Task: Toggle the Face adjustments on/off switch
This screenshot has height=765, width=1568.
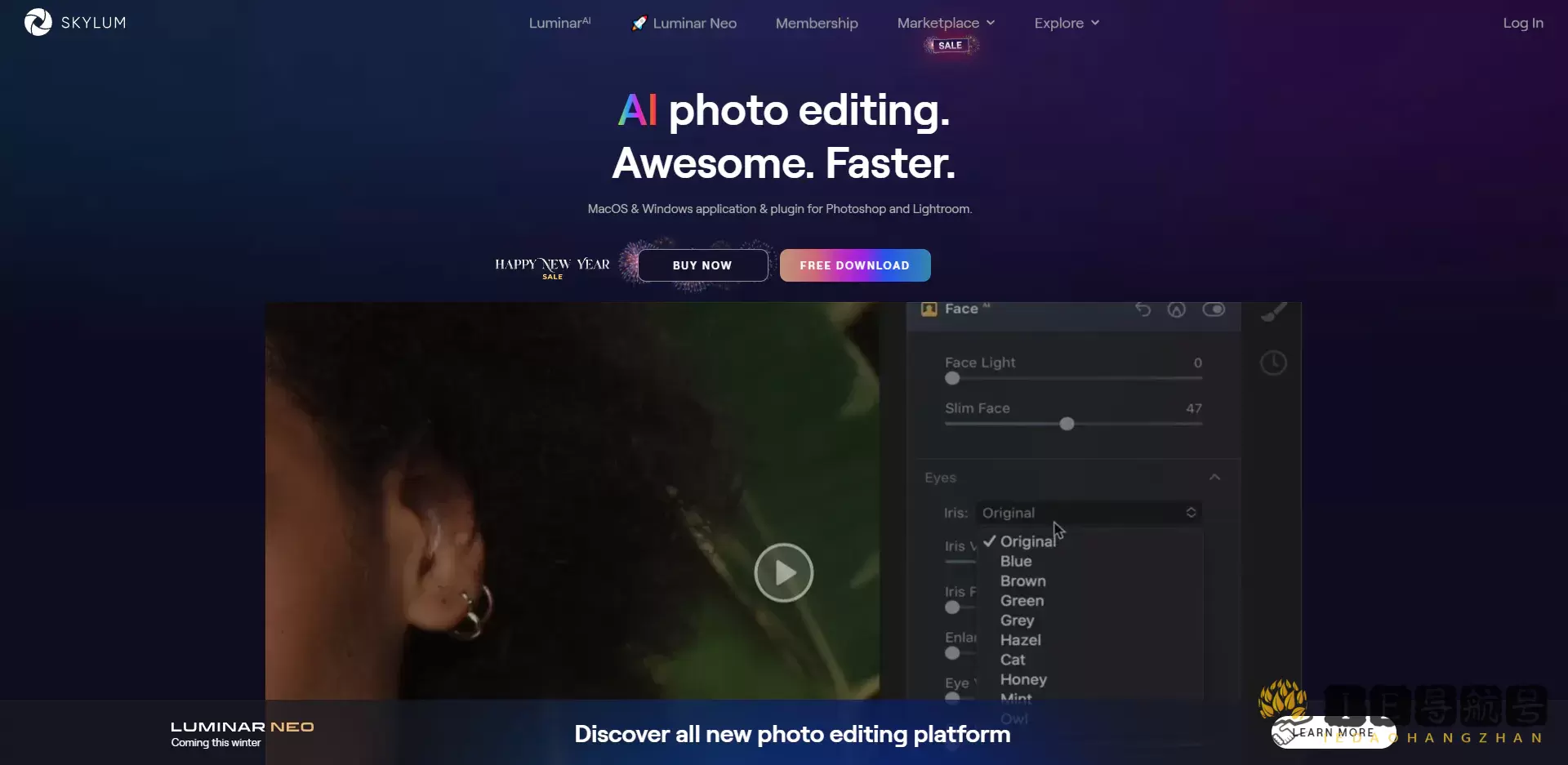Action: (1215, 310)
